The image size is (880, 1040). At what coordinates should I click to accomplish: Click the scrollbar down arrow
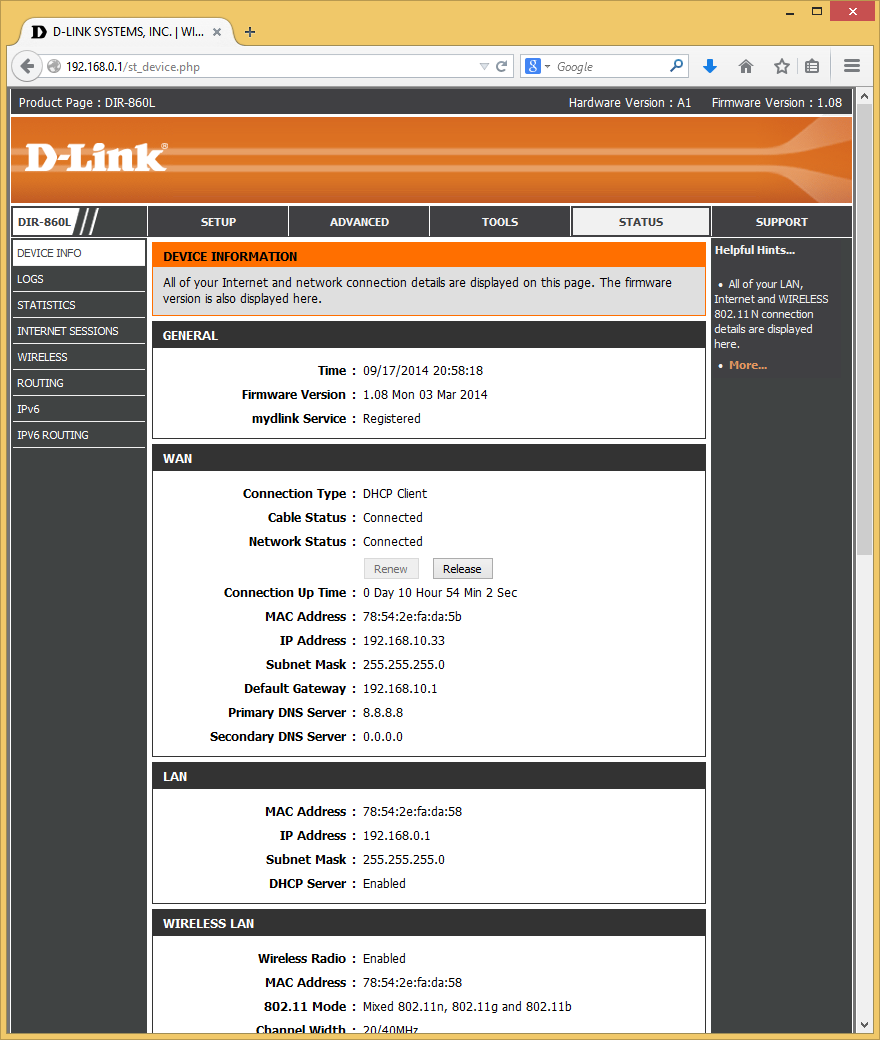(x=864, y=1025)
